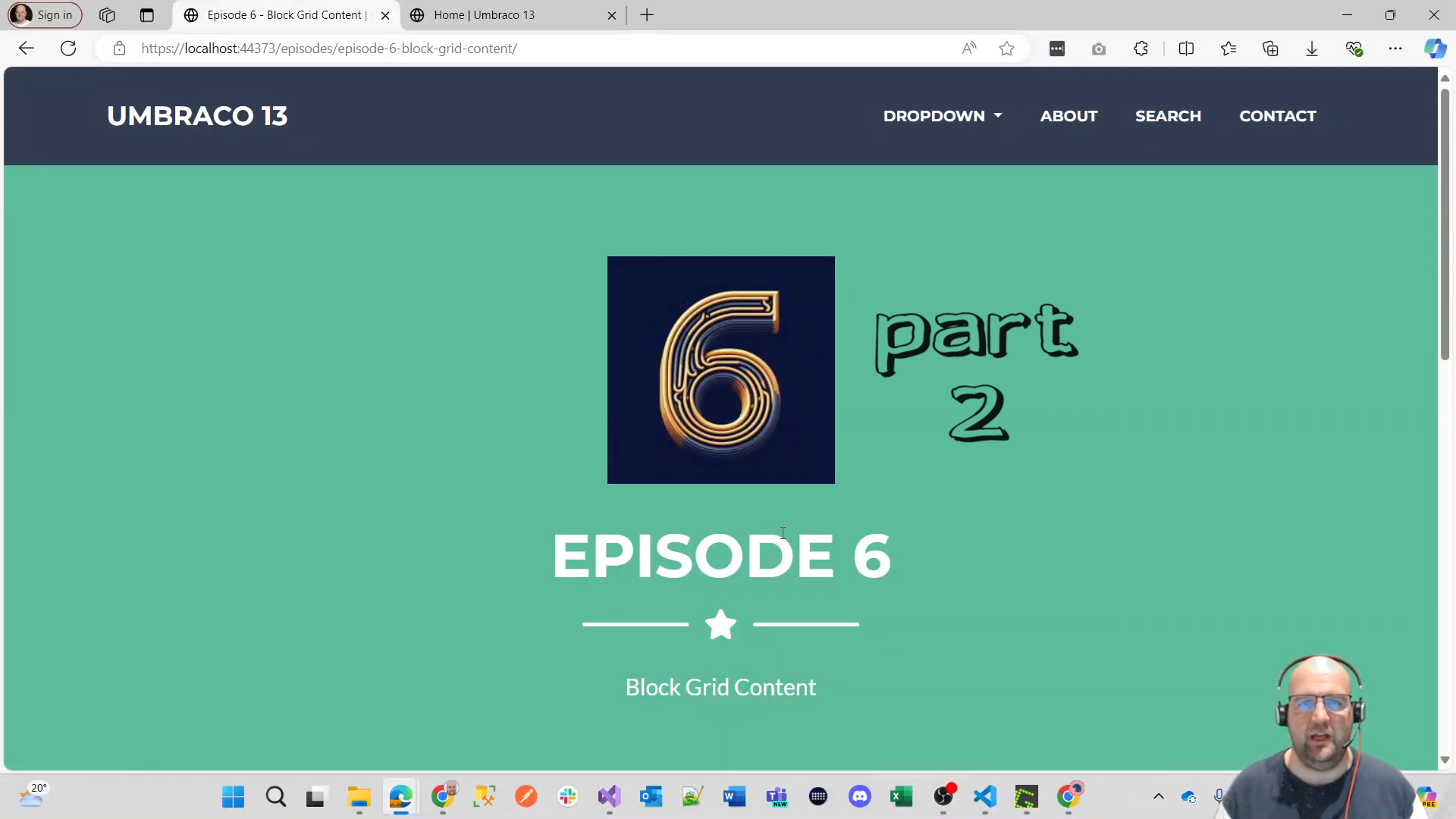Open the CONTACT page link
This screenshot has width=1456, height=819.
point(1277,116)
